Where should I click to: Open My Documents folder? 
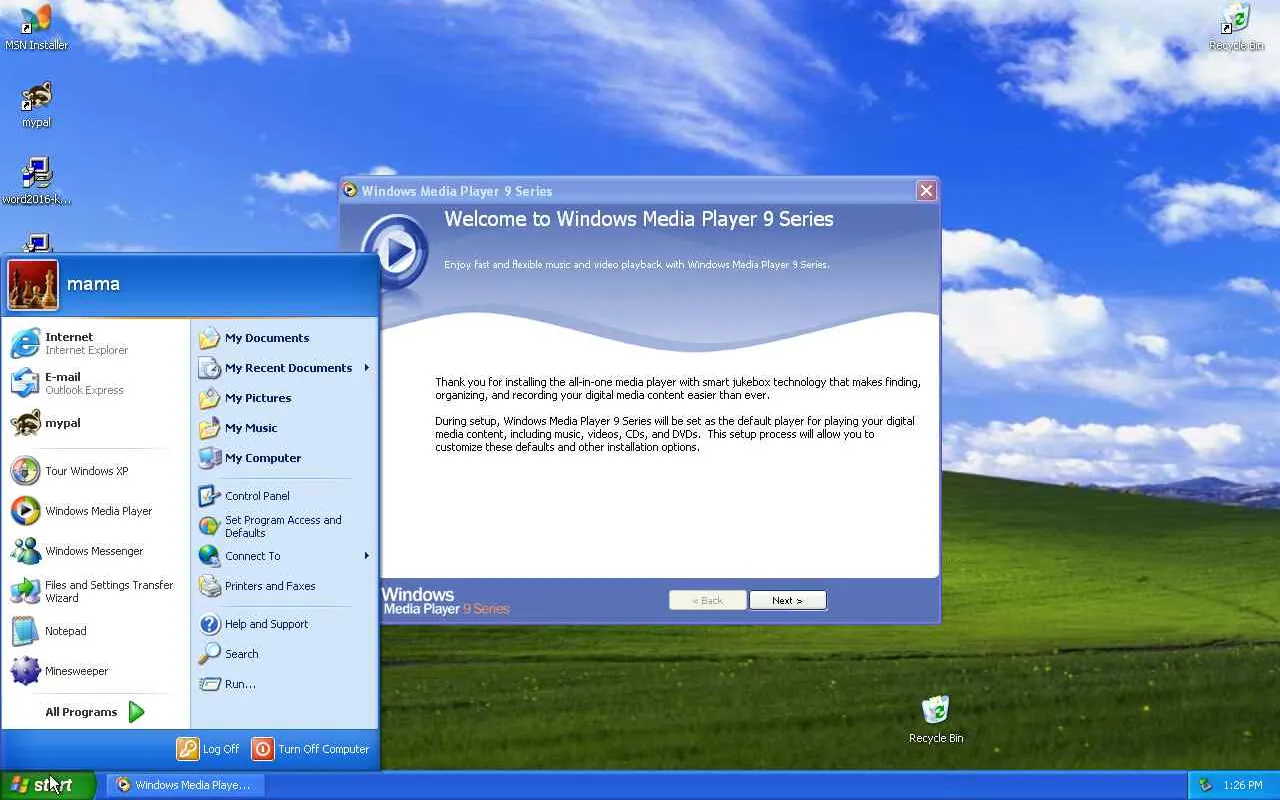click(284, 338)
